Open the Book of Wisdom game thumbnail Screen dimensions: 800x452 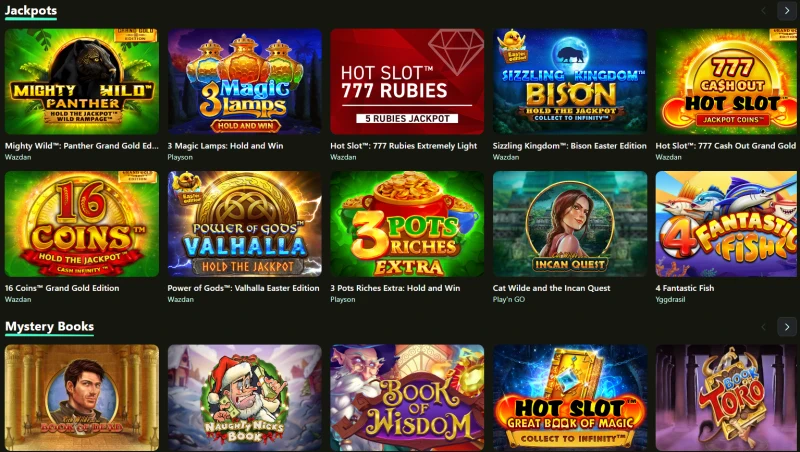pyautogui.click(x=407, y=398)
